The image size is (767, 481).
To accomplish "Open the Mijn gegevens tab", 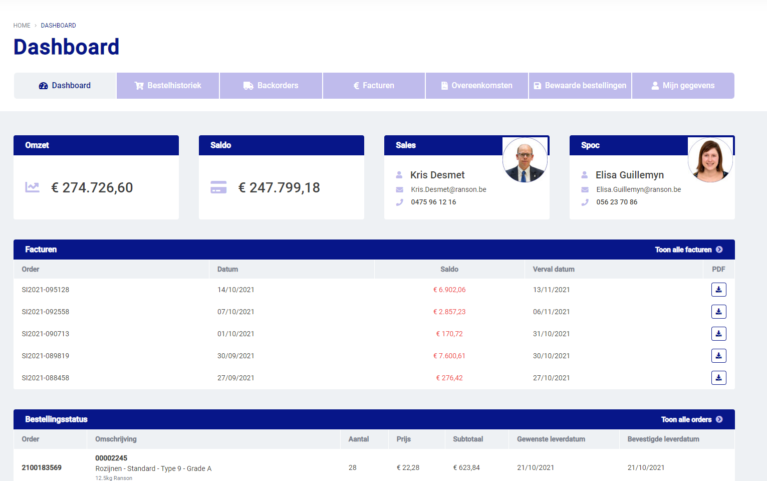I will pyautogui.click(x=681, y=86).
